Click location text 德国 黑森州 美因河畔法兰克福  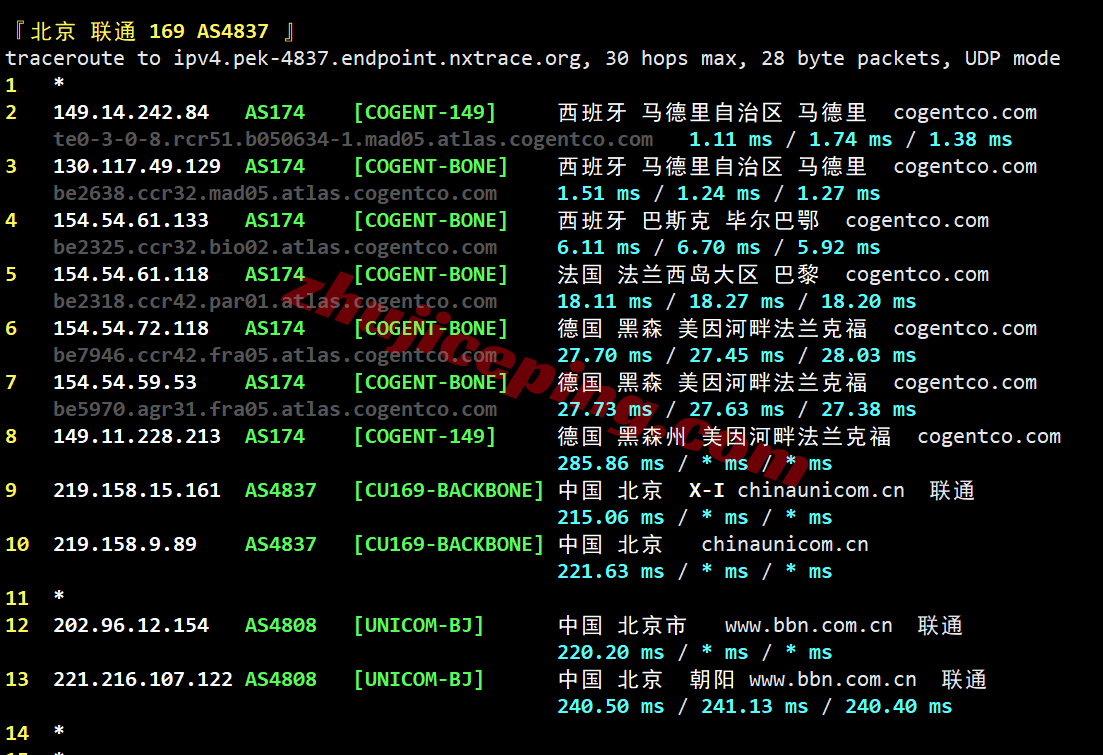(x=725, y=437)
